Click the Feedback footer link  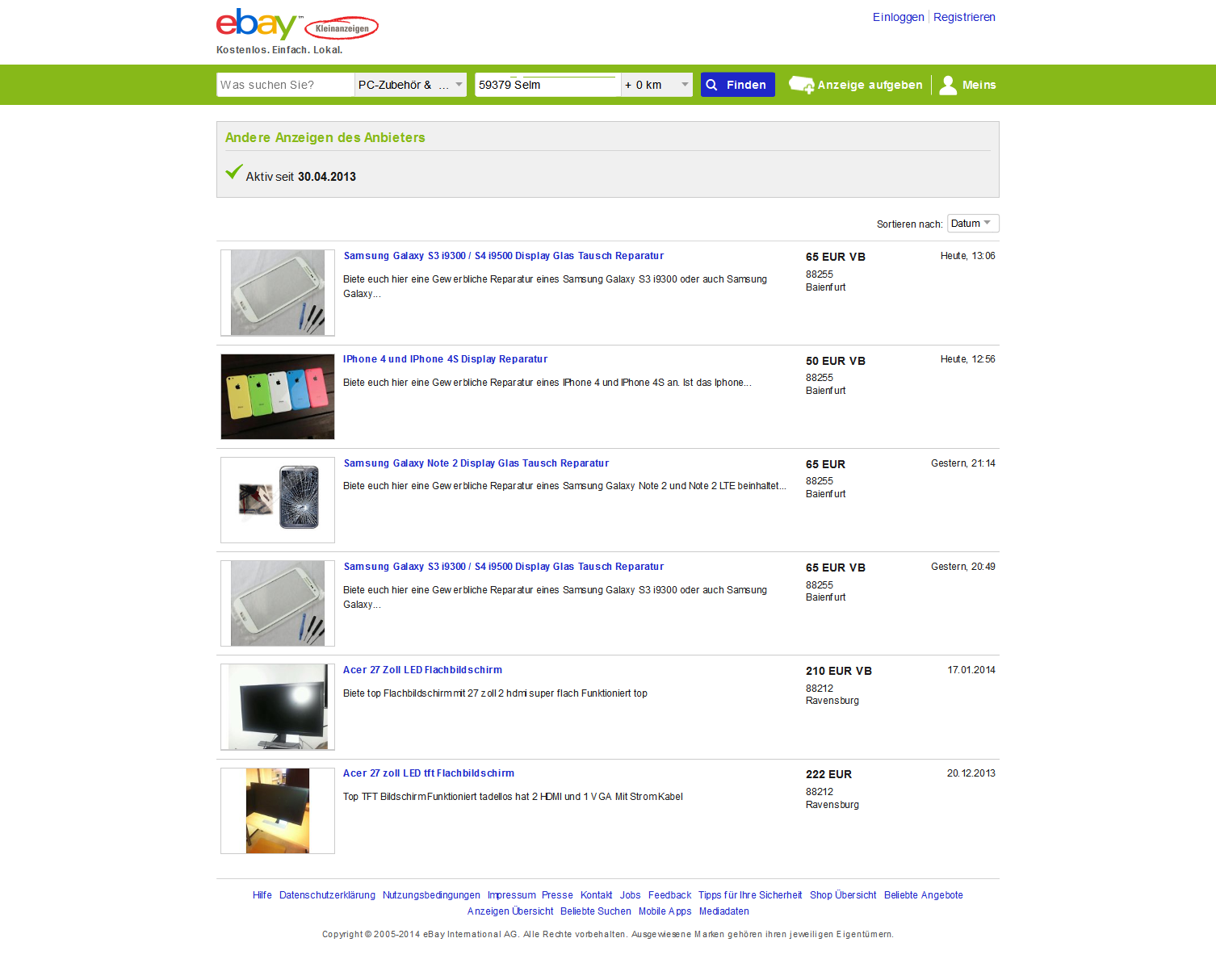coord(669,895)
